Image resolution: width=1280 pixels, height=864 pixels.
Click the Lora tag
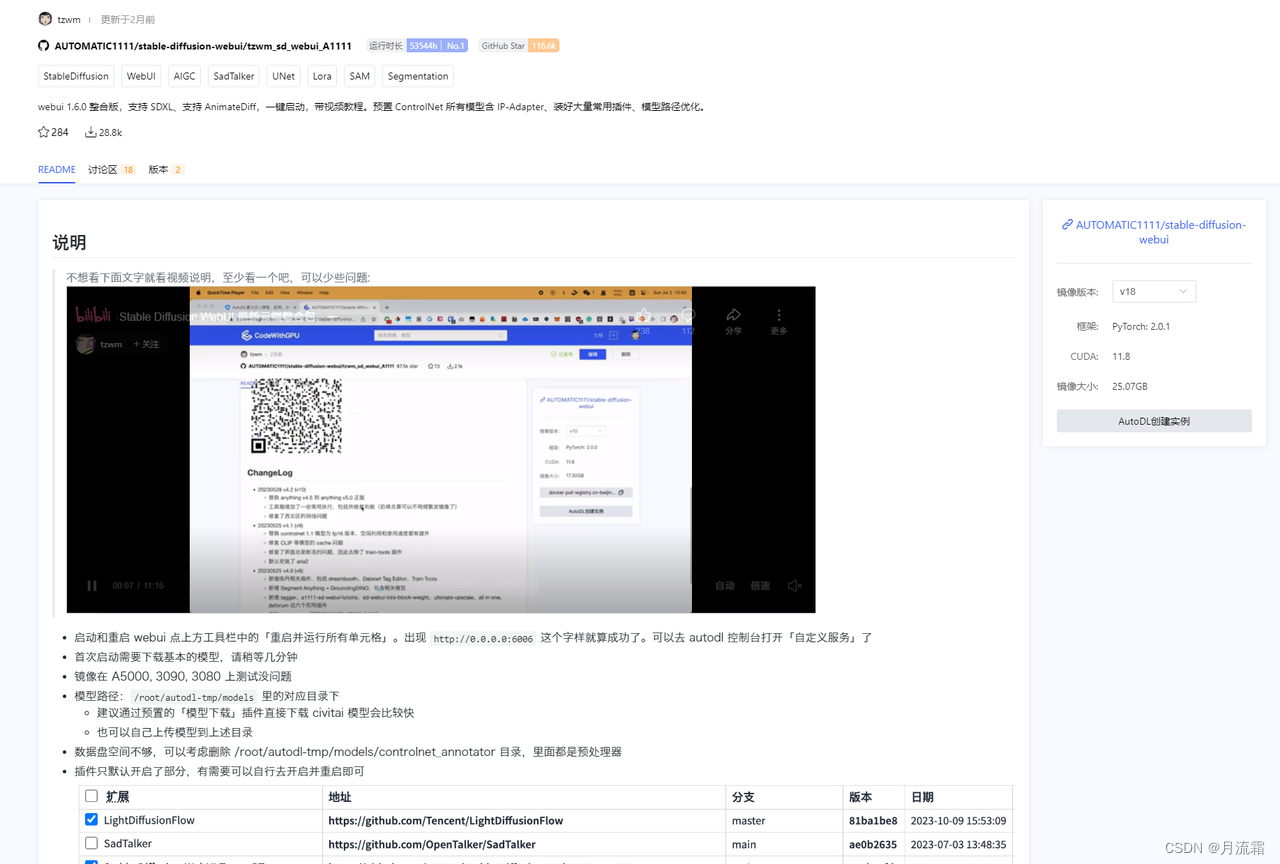322,76
